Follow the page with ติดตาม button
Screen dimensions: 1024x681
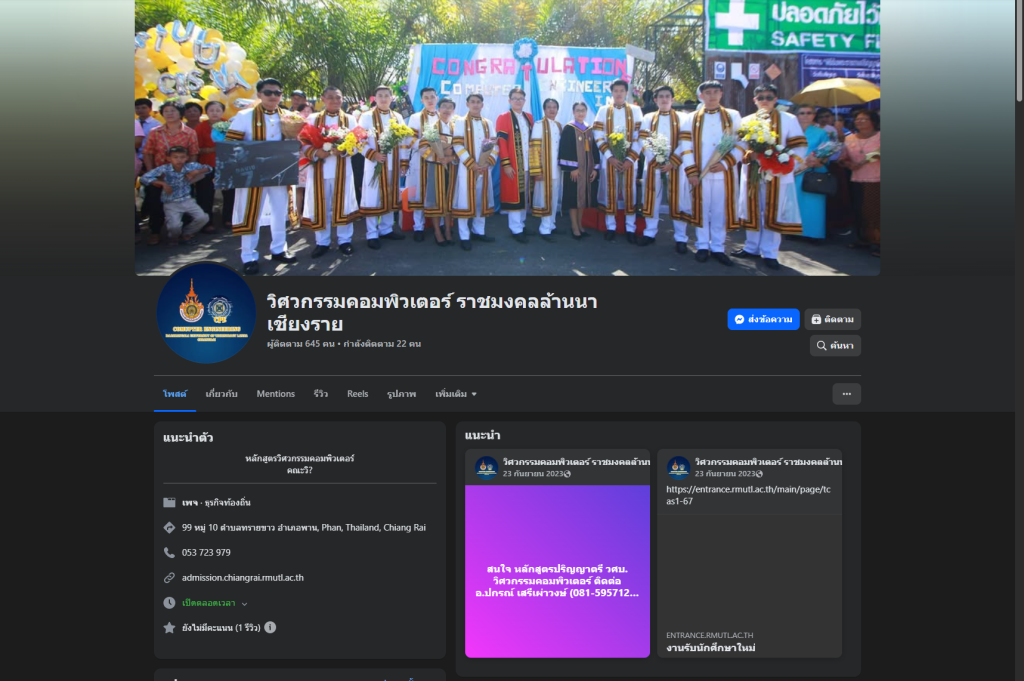(x=832, y=319)
